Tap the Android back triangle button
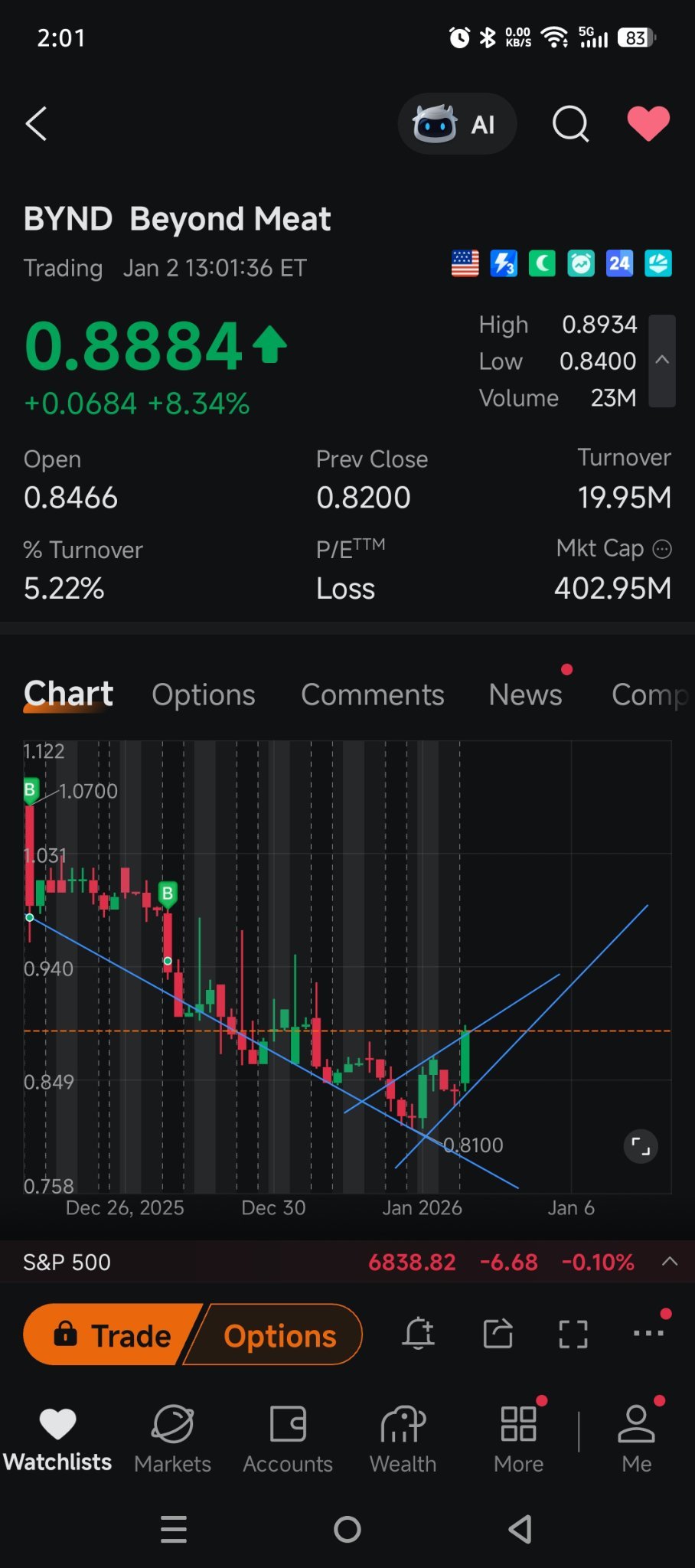 (520, 1529)
